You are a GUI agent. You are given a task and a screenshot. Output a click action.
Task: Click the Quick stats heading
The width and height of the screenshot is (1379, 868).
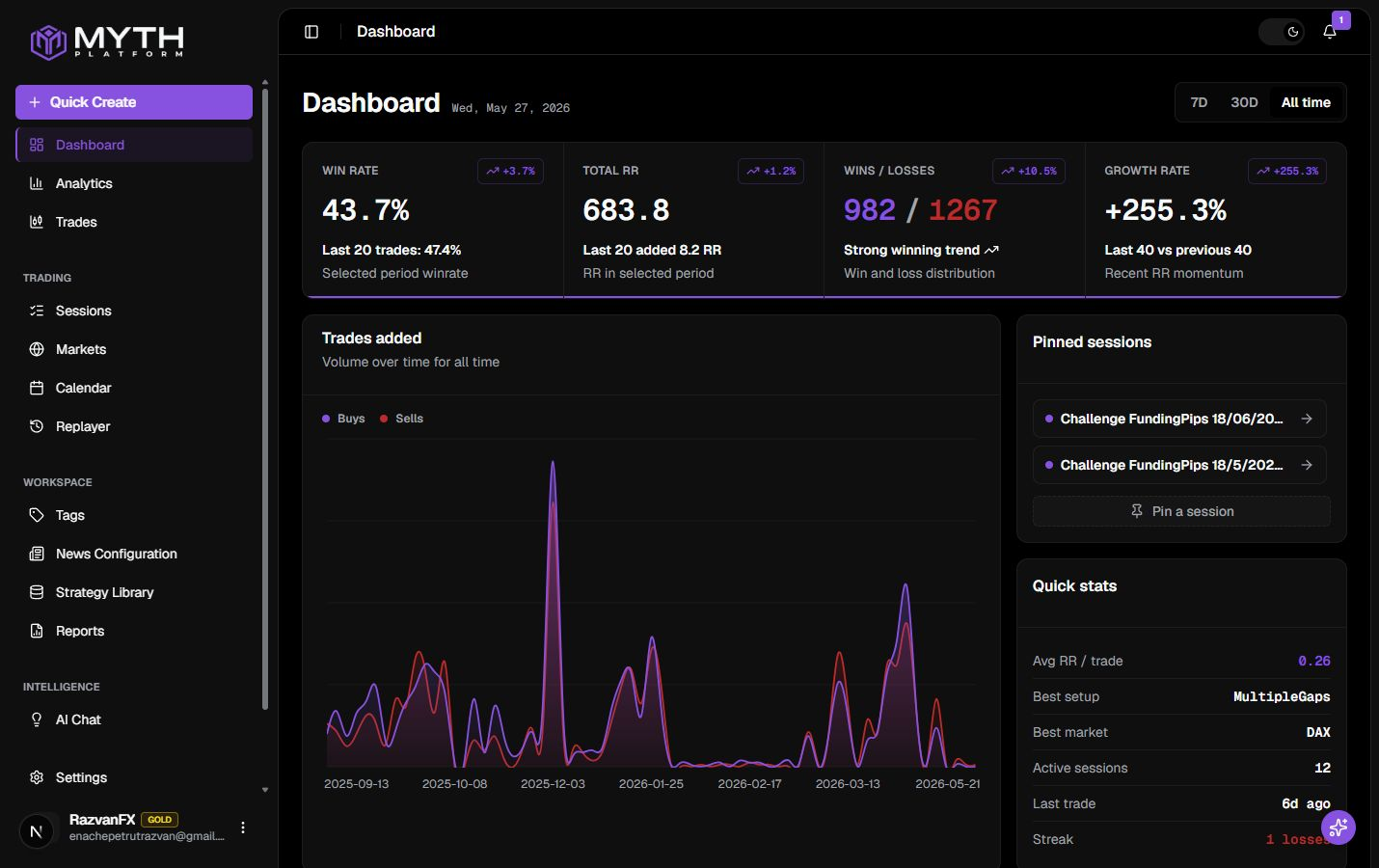pyautogui.click(x=1074, y=585)
